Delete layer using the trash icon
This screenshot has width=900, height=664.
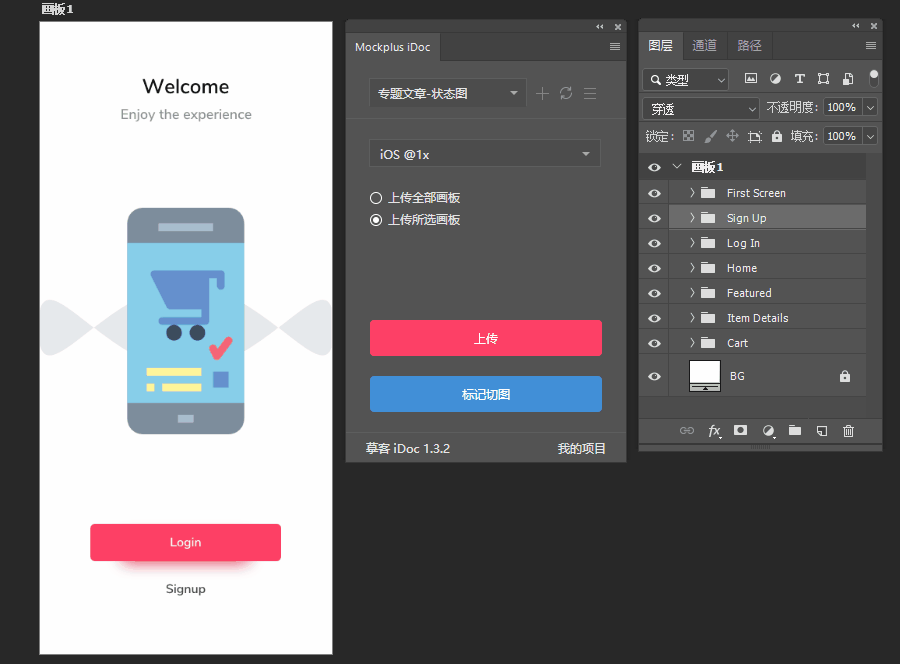click(x=849, y=431)
